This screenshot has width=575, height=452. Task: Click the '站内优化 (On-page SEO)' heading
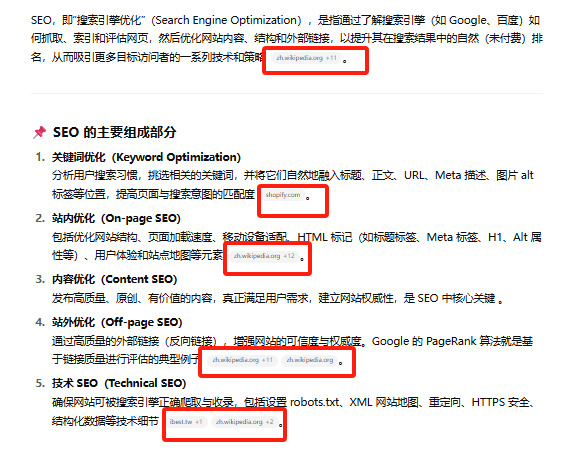coord(116,218)
